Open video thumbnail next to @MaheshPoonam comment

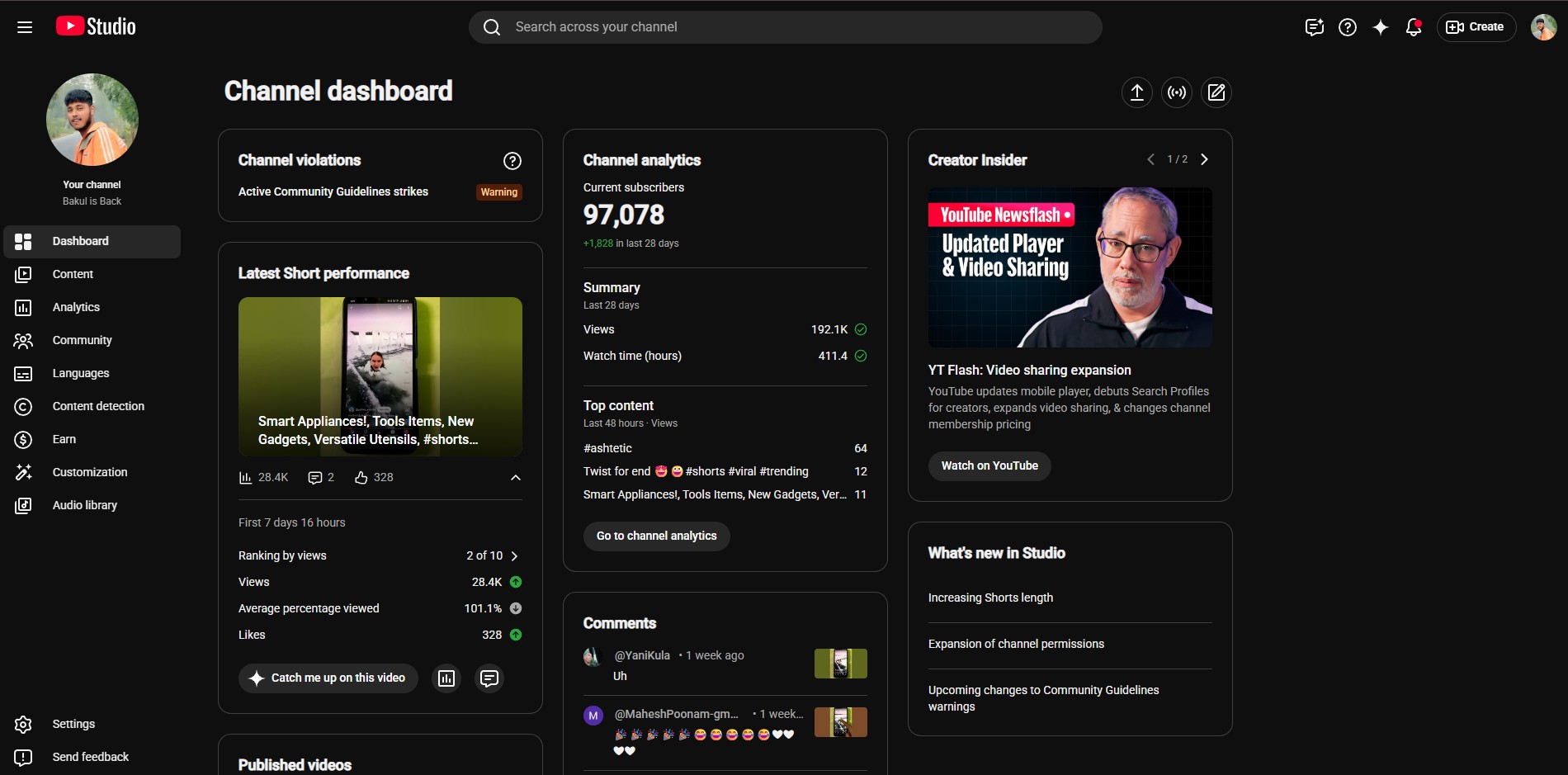pyautogui.click(x=841, y=722)
